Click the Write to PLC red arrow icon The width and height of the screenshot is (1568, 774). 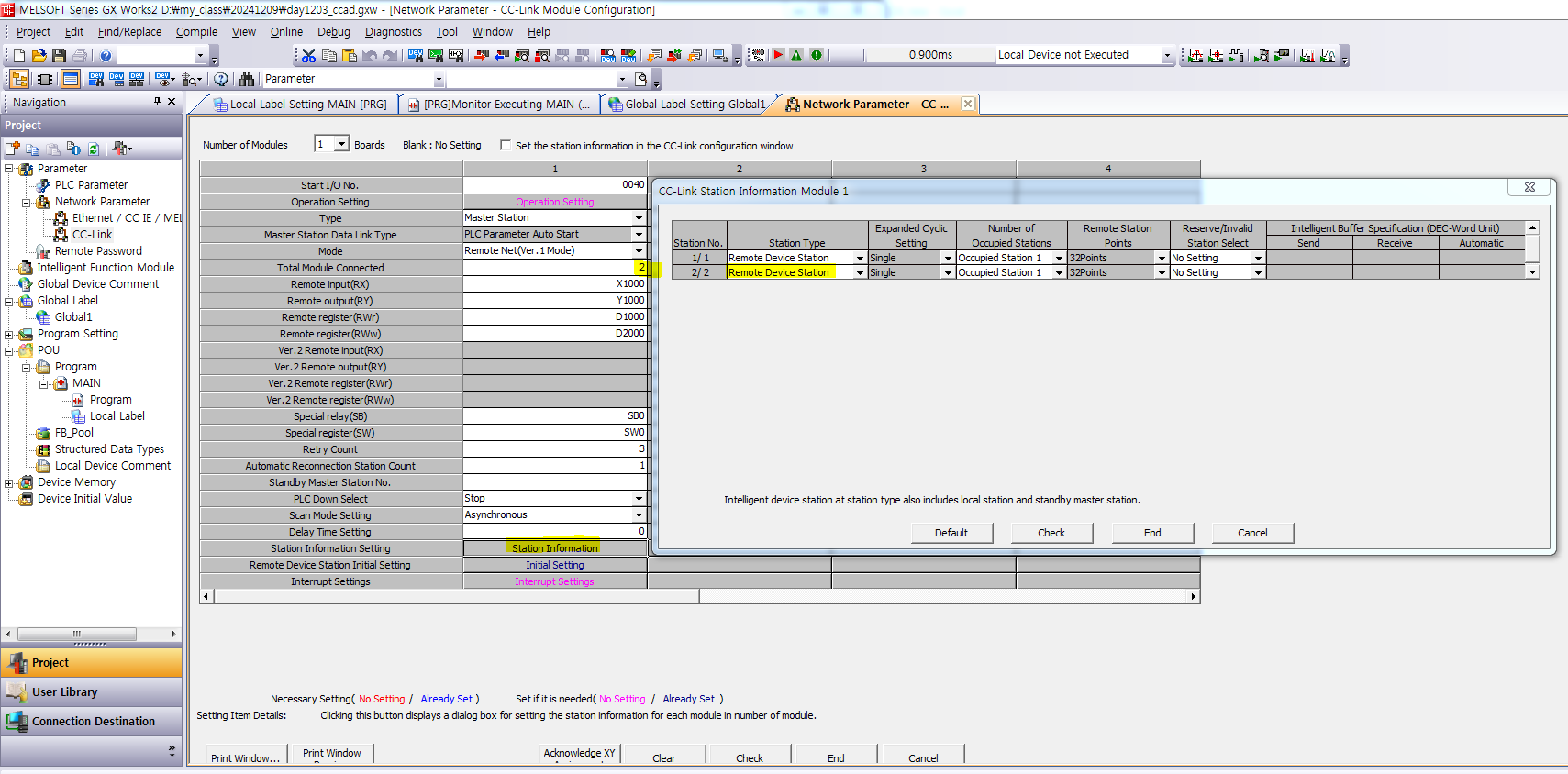click(x=482, y=55)
